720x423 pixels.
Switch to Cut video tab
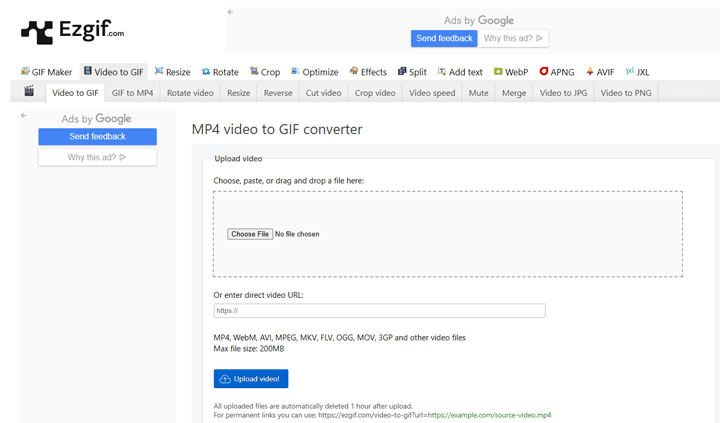[323, 93]
